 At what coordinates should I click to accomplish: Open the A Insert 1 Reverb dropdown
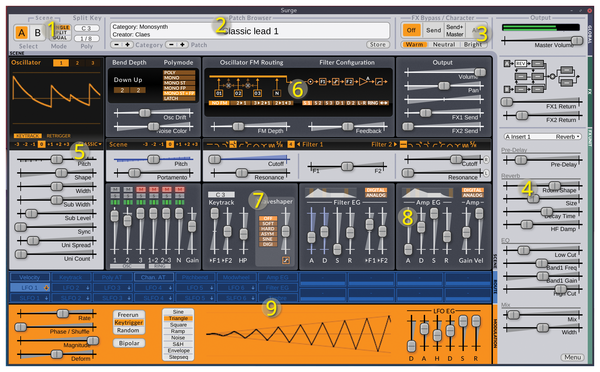(x=542, y=137)
